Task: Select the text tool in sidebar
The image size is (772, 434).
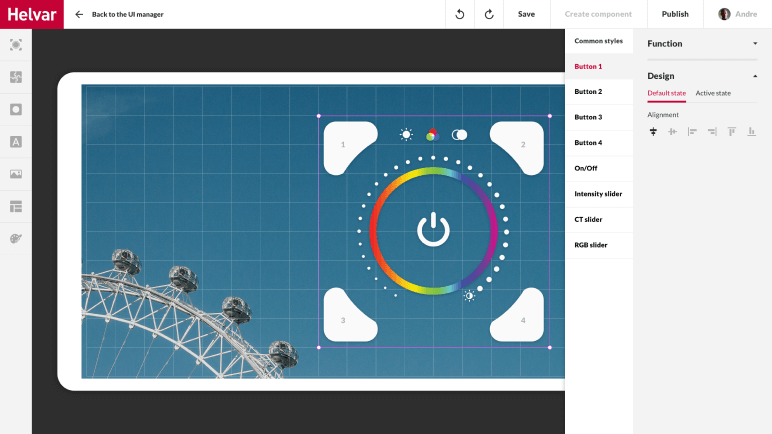Action: coord(16,142)
